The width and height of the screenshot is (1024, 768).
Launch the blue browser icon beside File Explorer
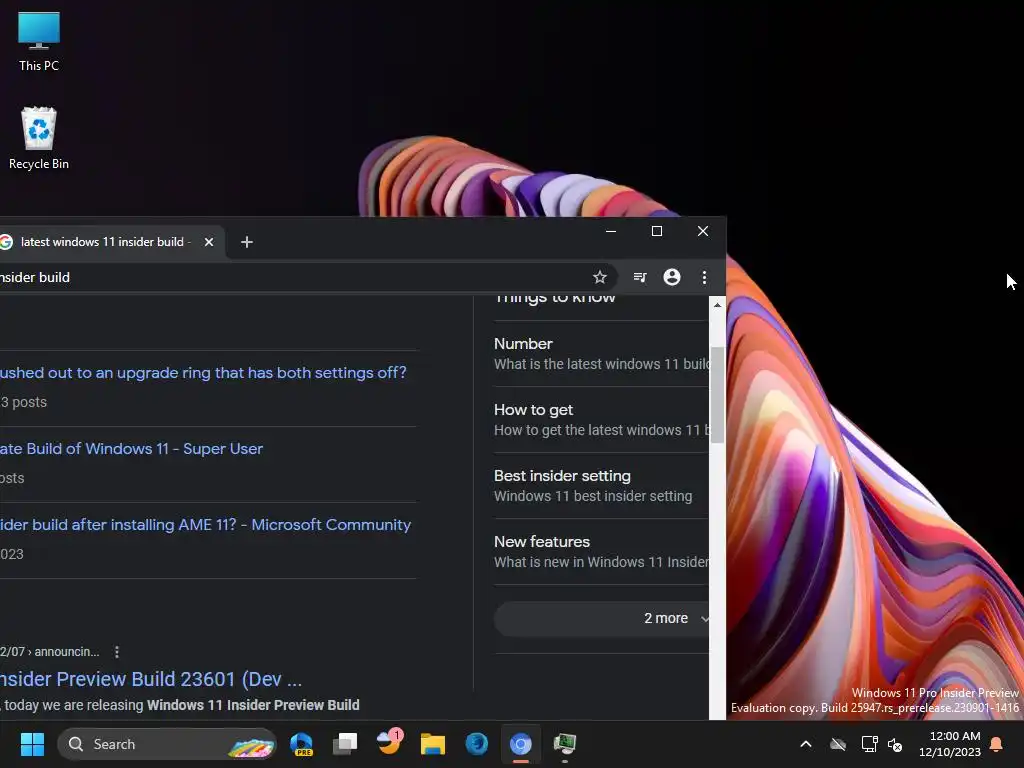[x=477, y=744]
